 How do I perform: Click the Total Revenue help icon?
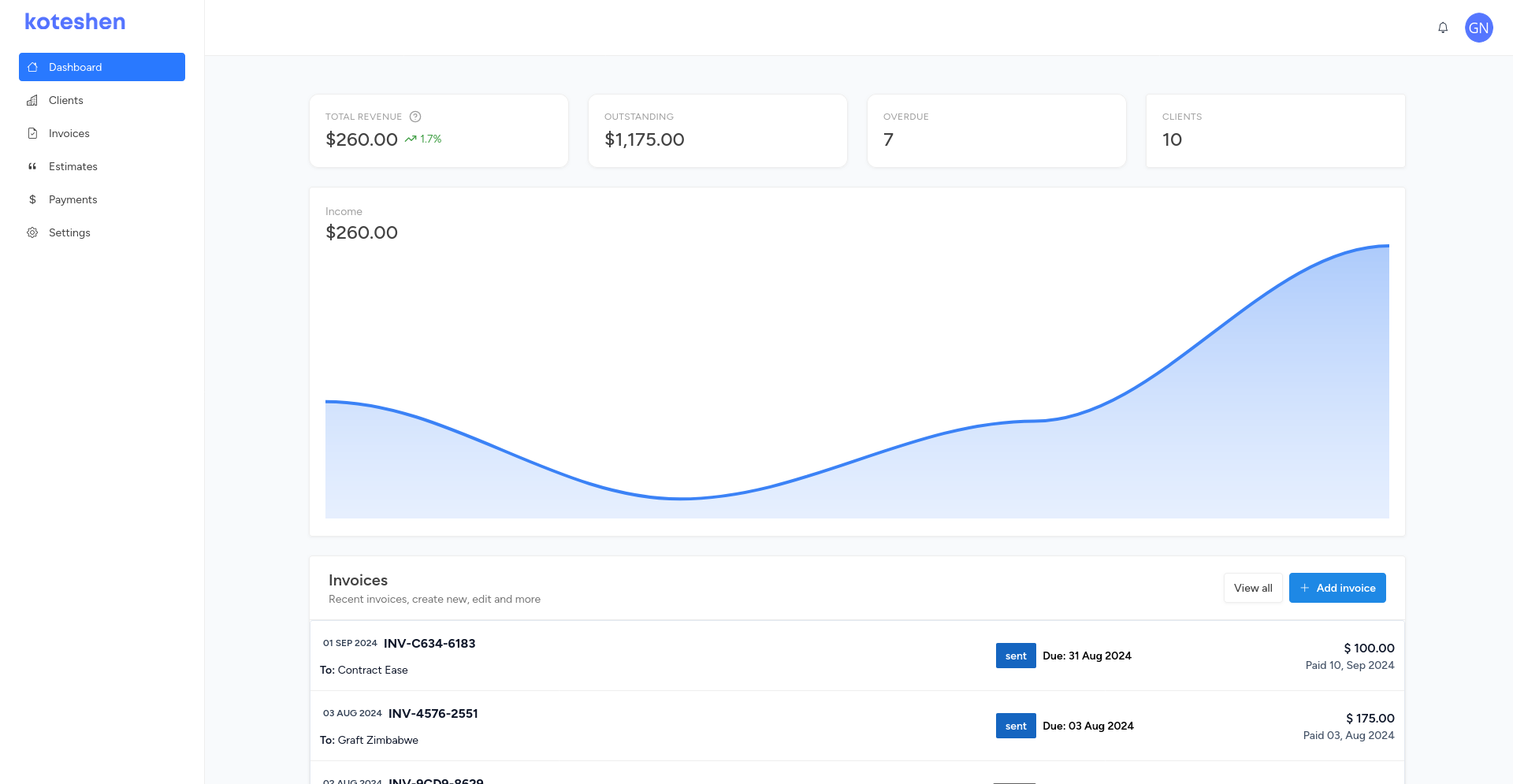[x=415, y=117]
